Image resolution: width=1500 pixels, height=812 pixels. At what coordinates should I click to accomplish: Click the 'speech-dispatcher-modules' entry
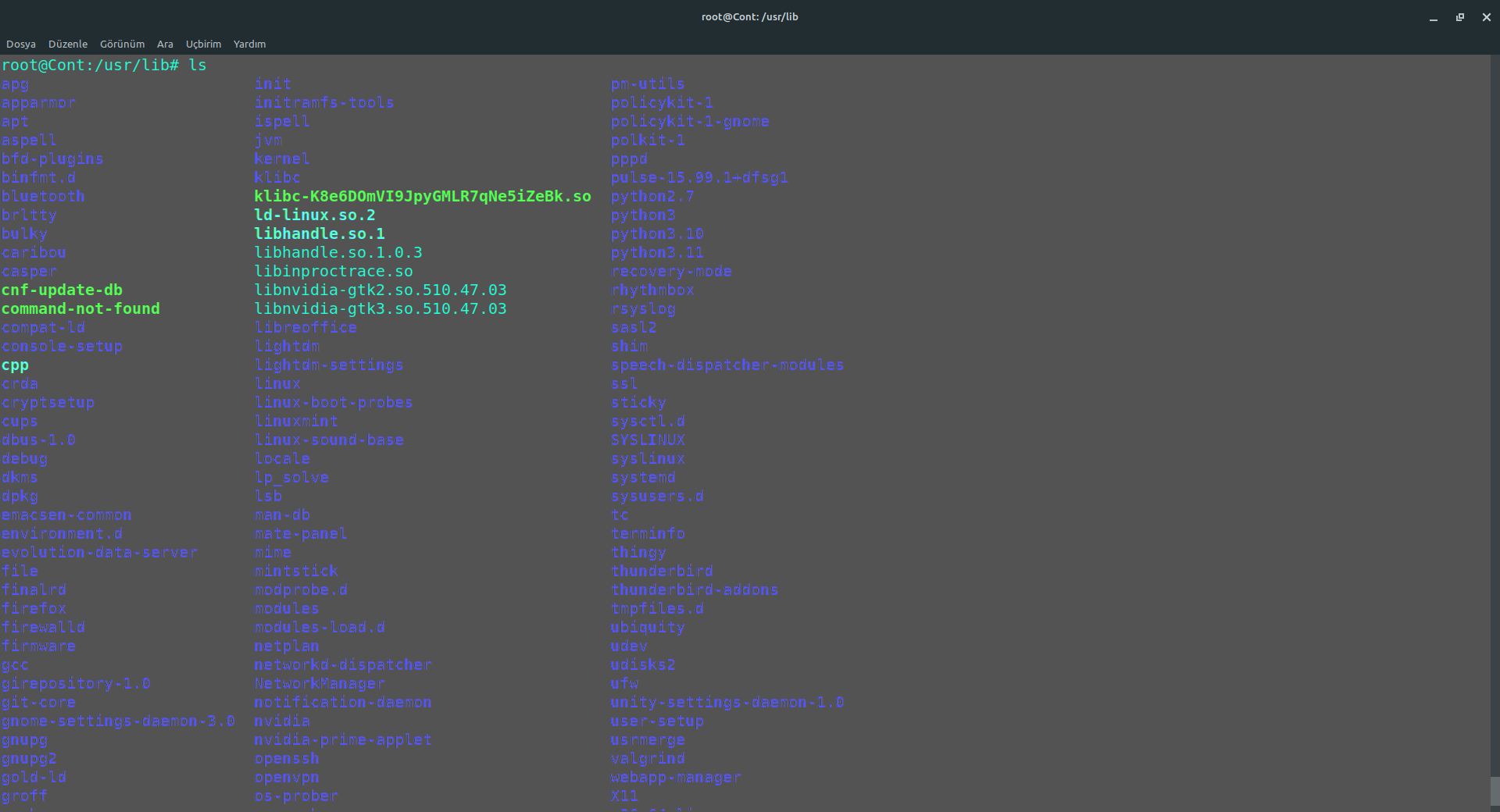[727, 365]
